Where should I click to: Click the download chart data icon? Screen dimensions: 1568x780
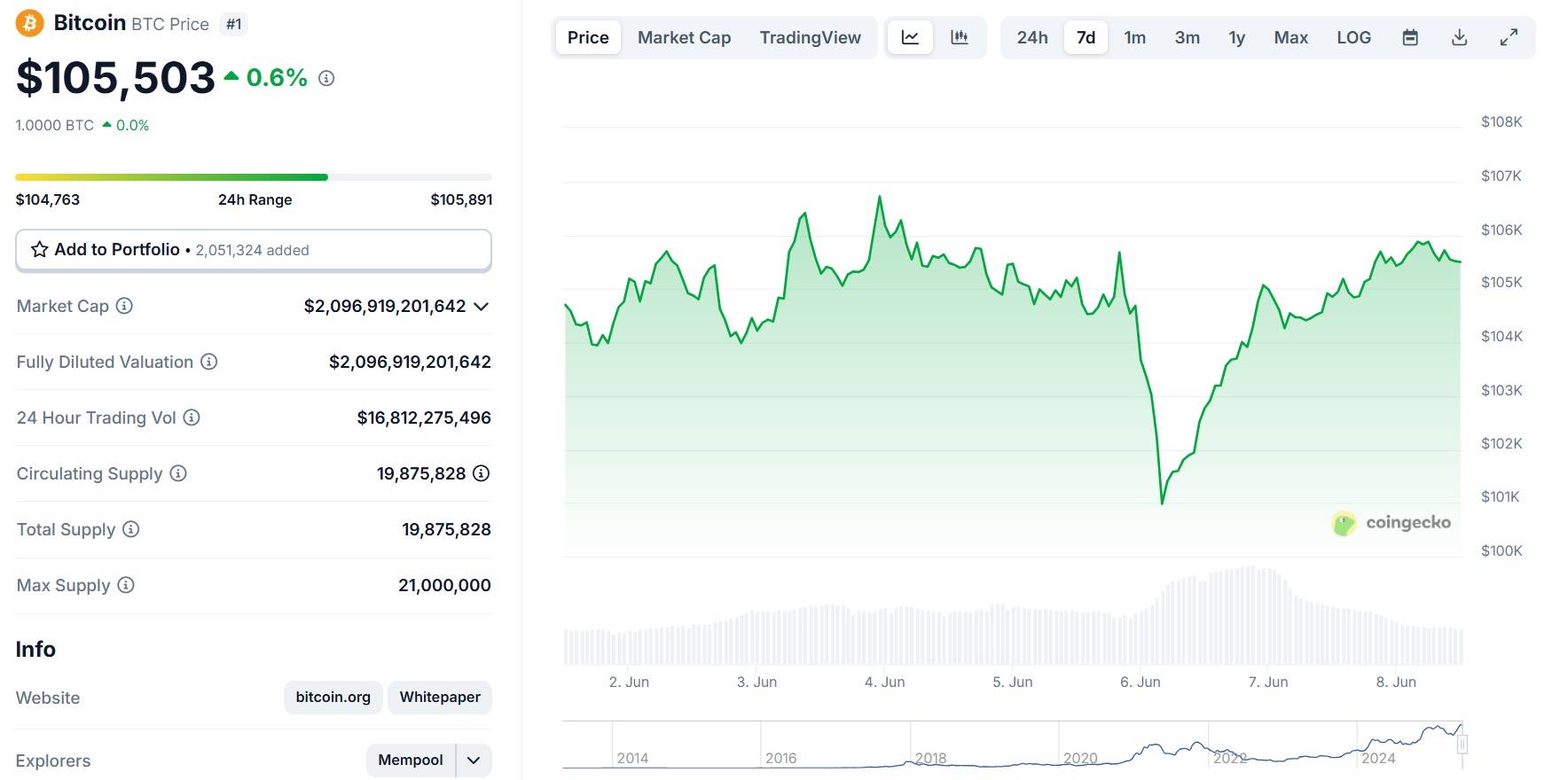tap(1459, 37)
